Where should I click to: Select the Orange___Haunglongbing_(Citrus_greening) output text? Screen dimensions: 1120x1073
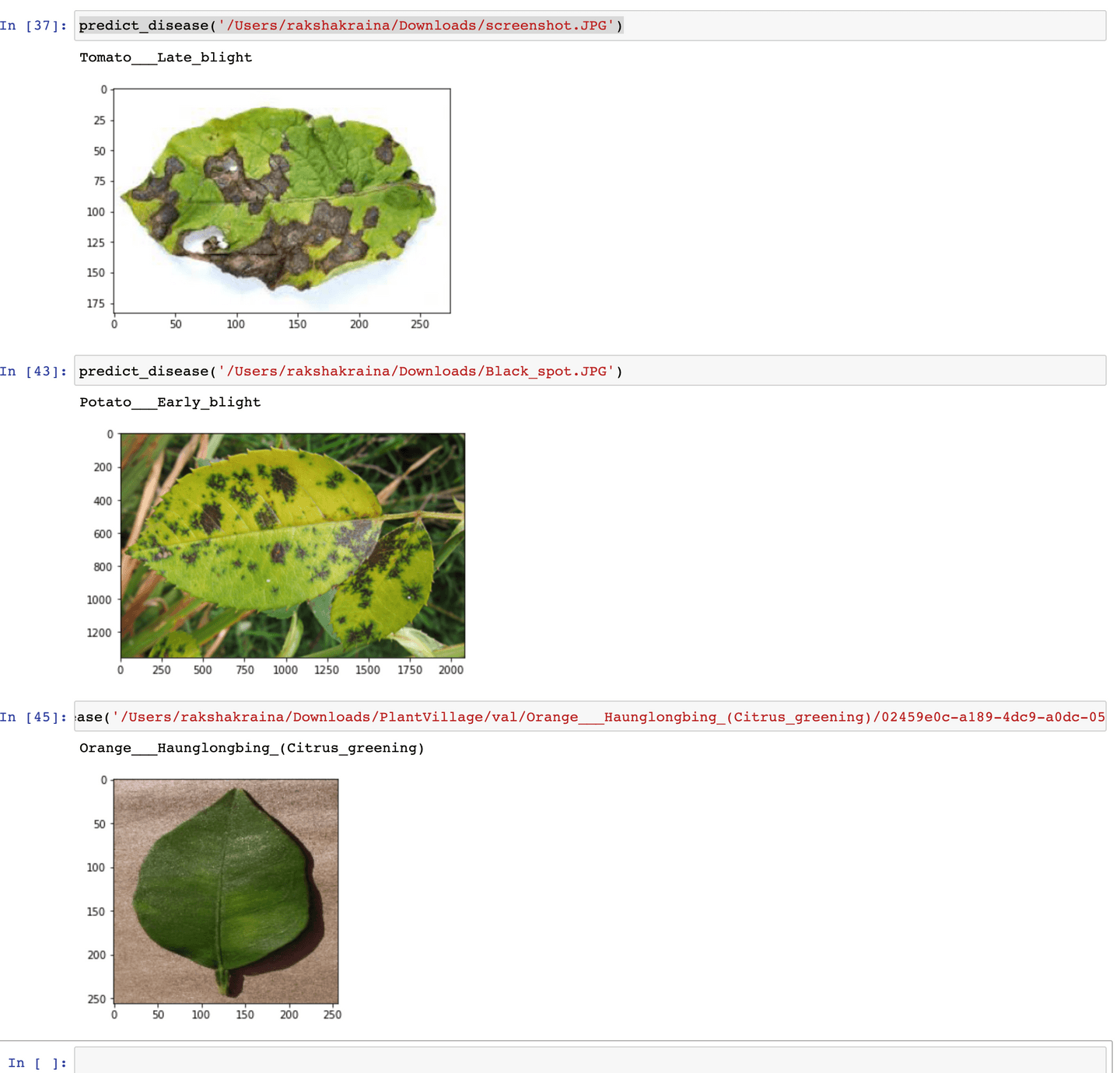(x=252, y=748)
